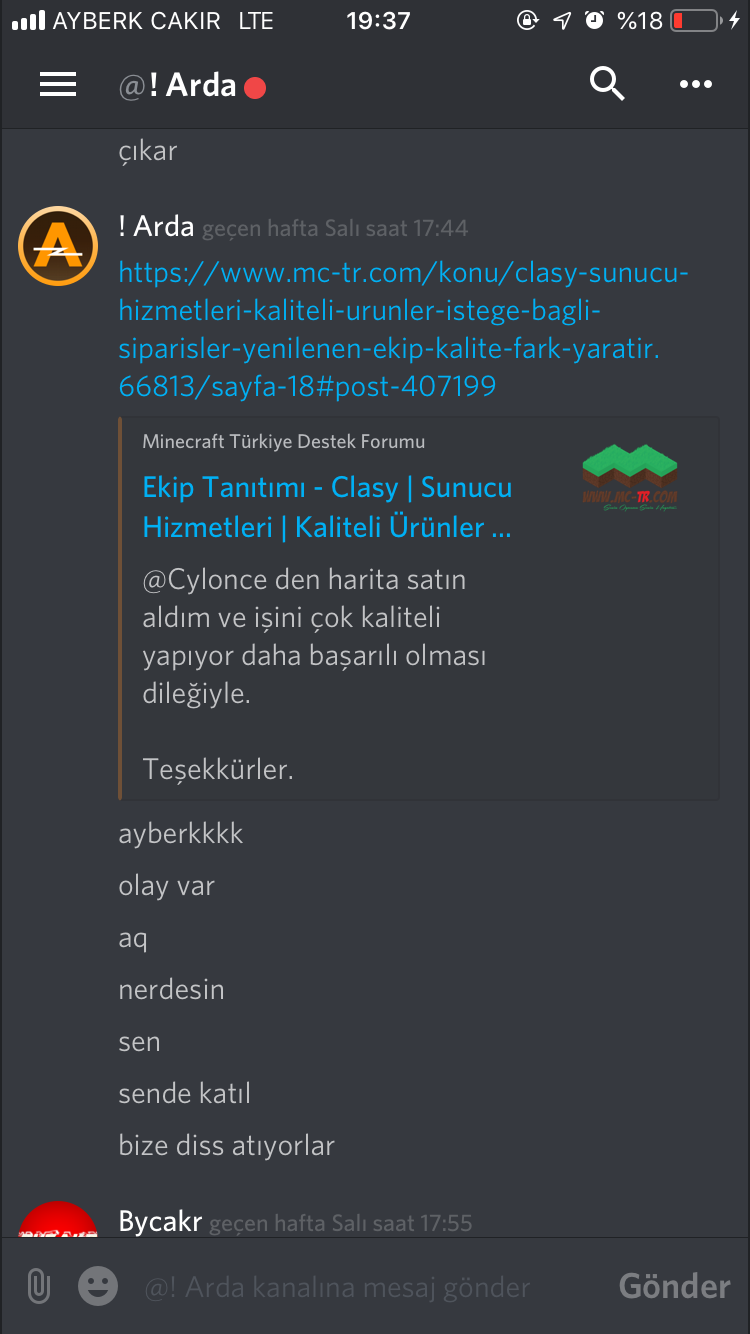Tap the Bycakr username

point(160,1221)
